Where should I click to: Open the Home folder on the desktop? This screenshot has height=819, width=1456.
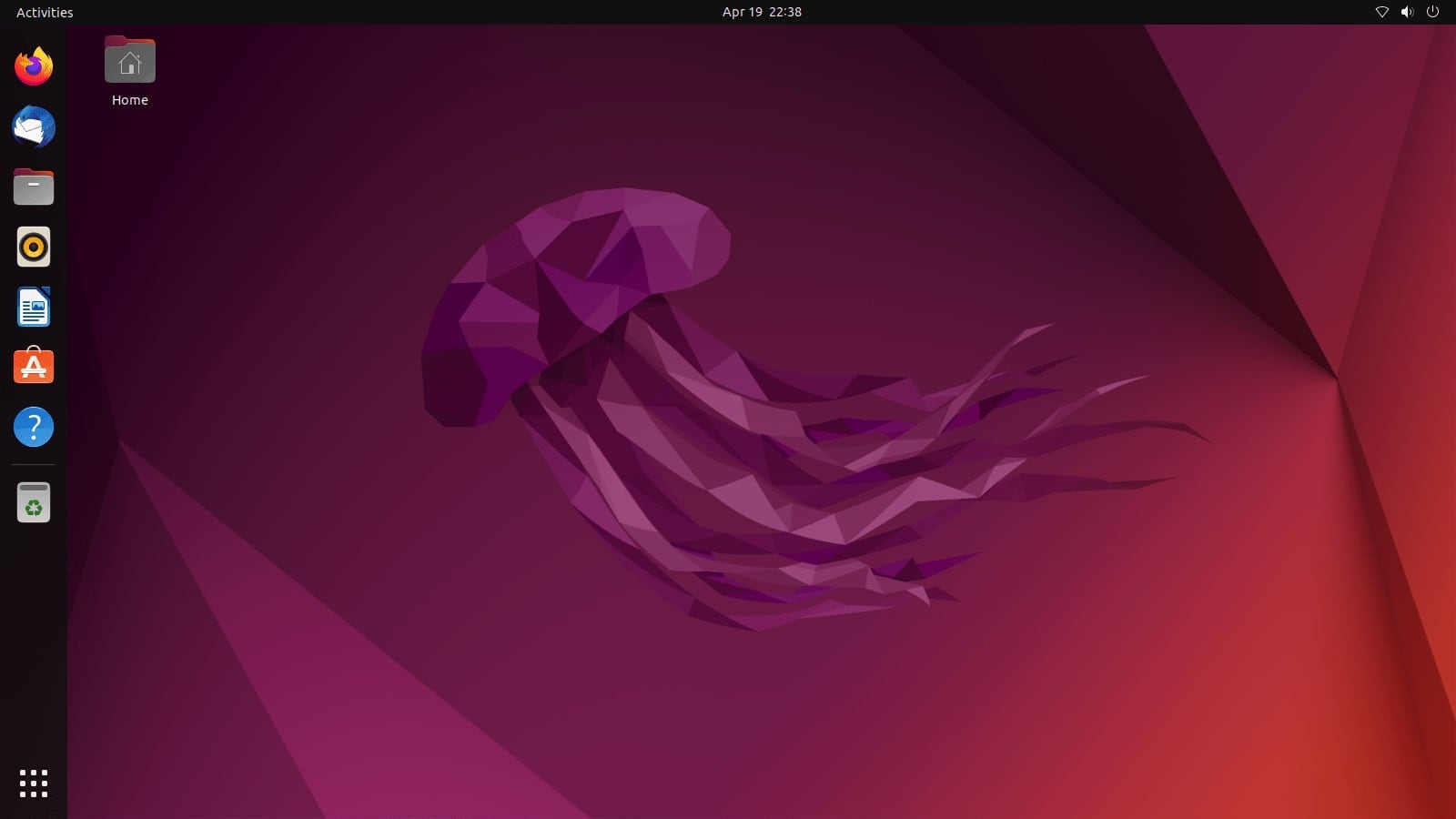pyautogui.click(x=129, y=61)
